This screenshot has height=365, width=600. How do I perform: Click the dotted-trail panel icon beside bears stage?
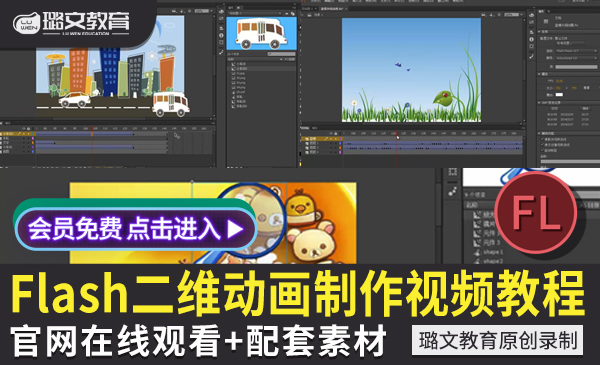click(452, 191)
